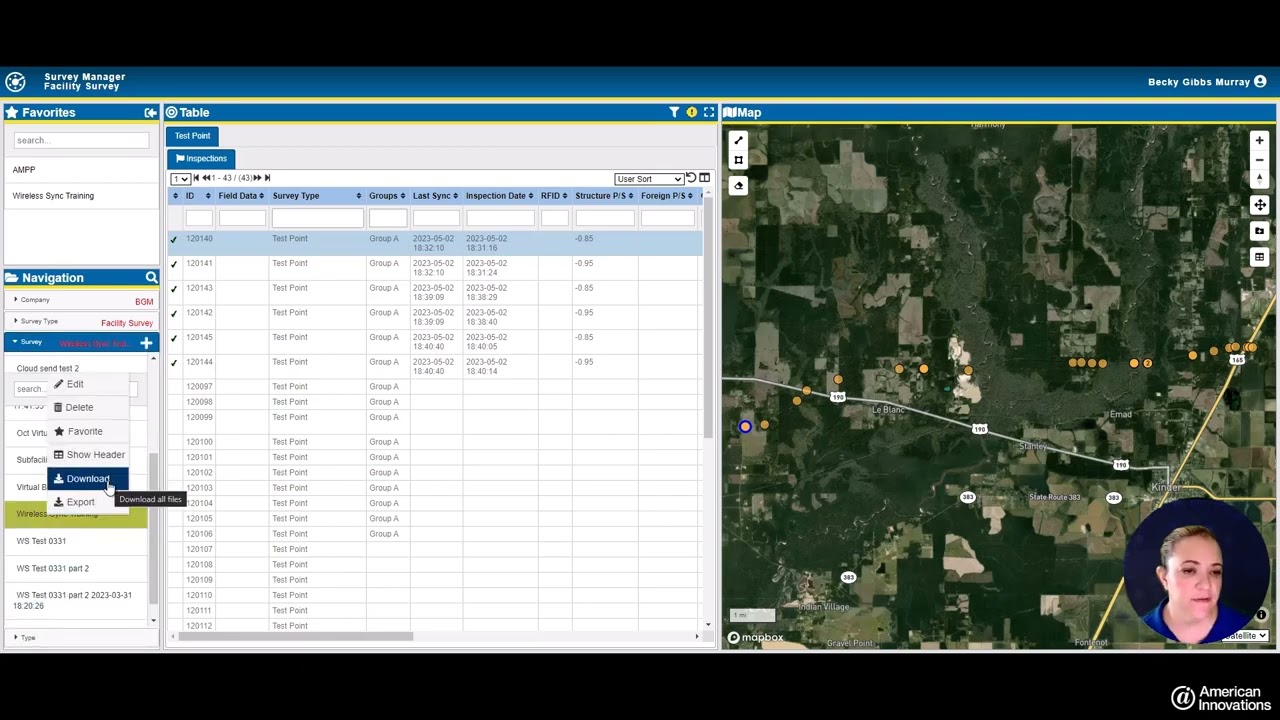Click the Survey Type column filter field
Image resolution: width=1280 pixels, height=720 pixels.
coord(318,218)
